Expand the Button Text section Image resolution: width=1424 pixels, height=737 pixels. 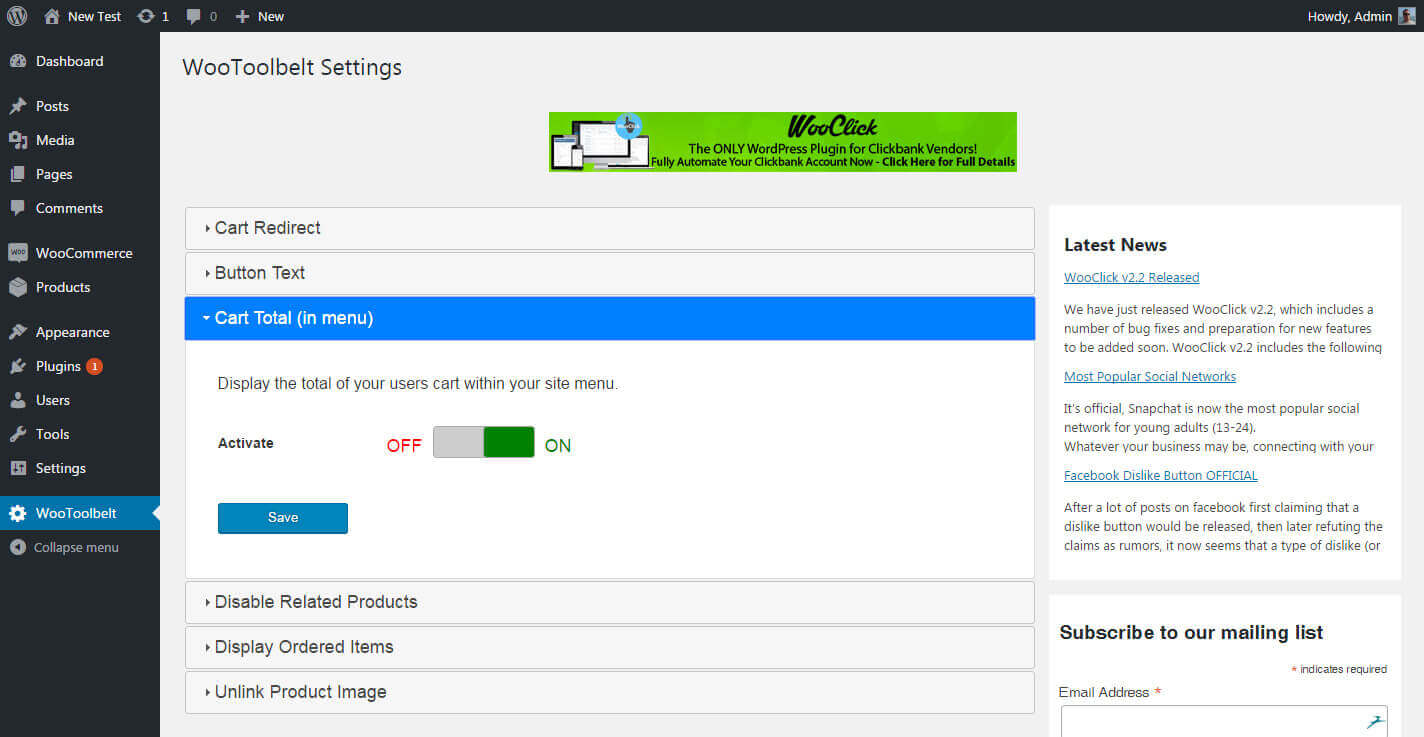(610, 273)
